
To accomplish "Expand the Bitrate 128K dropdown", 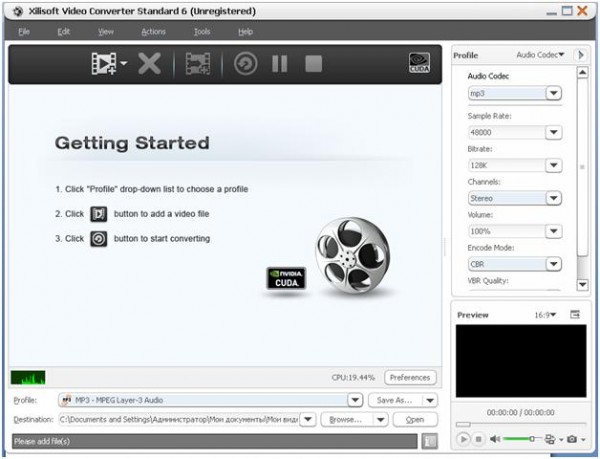I will [x=553, y=165].
